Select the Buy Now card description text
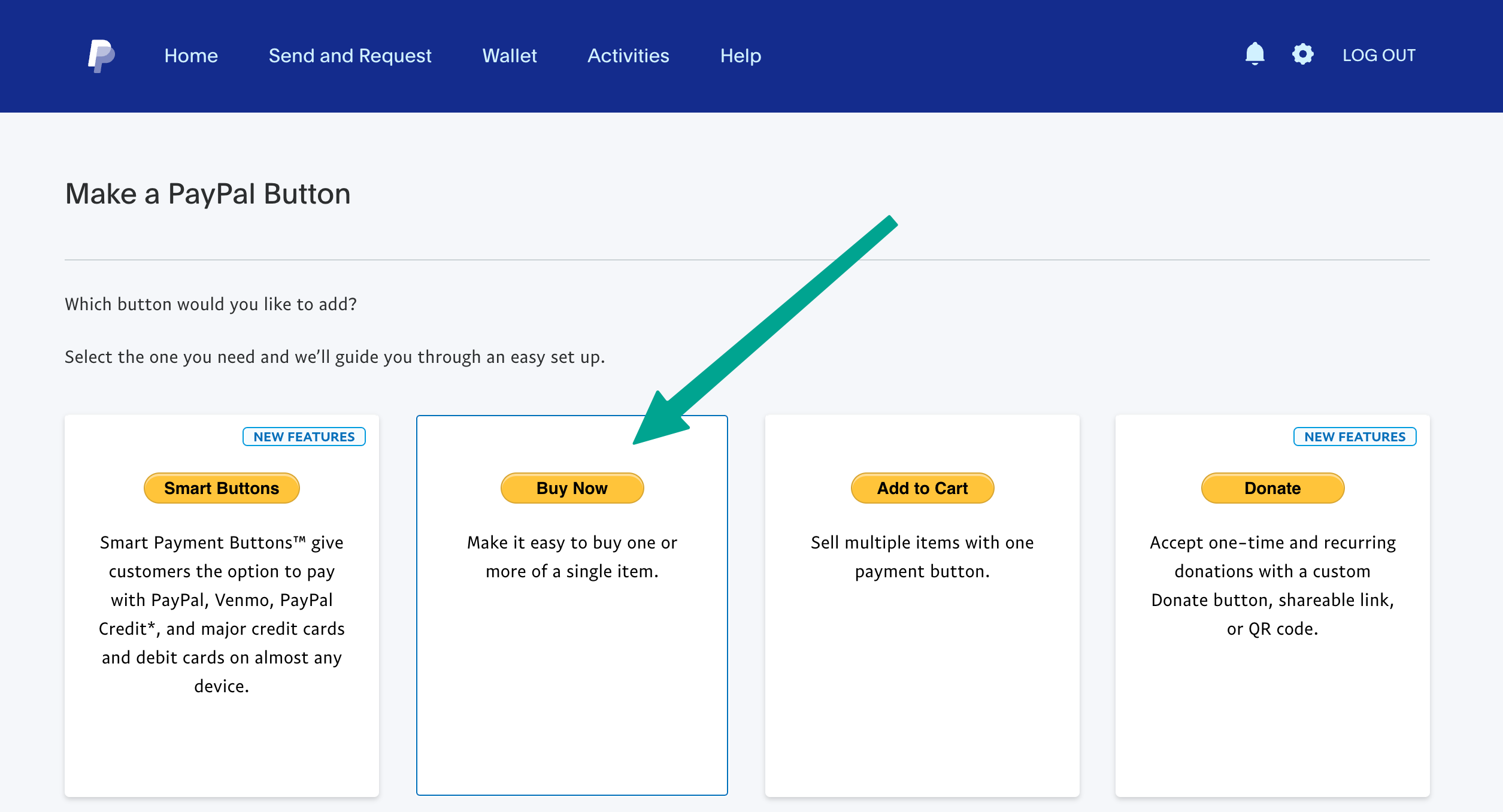The width and height of the screenshot is (1503, 812). pyautogui.click(x=572, y=557)
